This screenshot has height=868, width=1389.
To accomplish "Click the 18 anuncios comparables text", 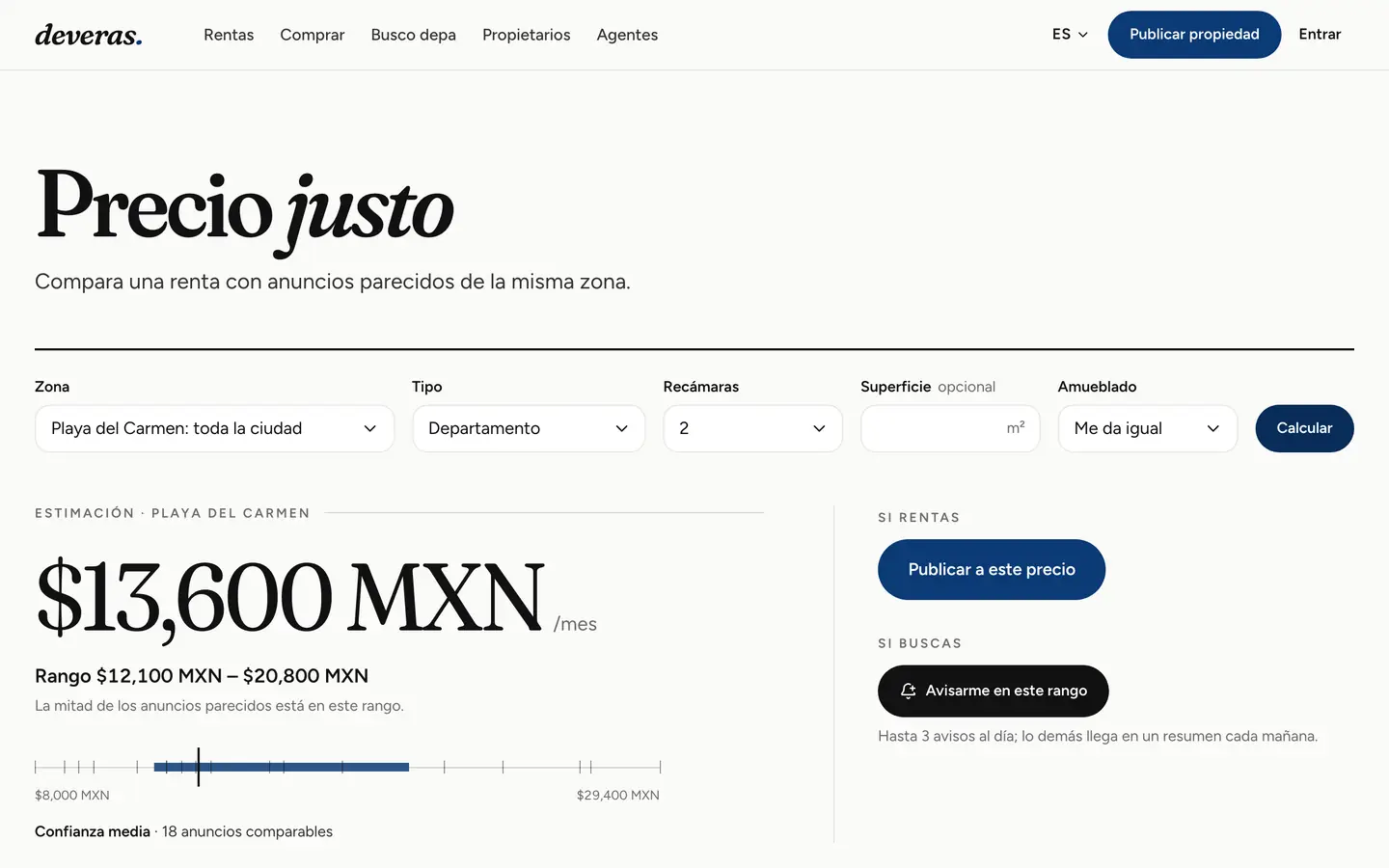I will [247, 831].
